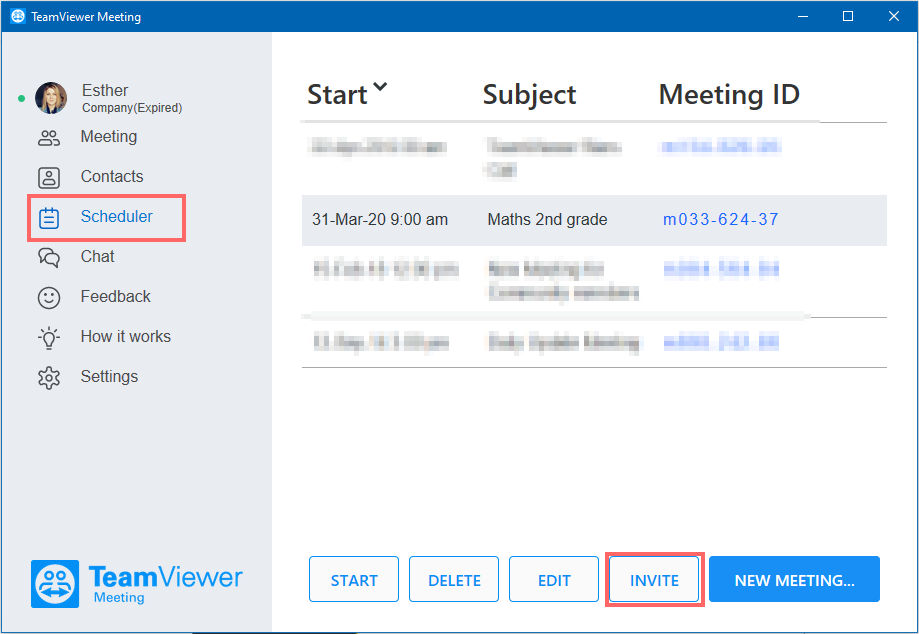
Task: Click the NEW MEETING... button
Action: pyautogui.click(x=794, y=580)
